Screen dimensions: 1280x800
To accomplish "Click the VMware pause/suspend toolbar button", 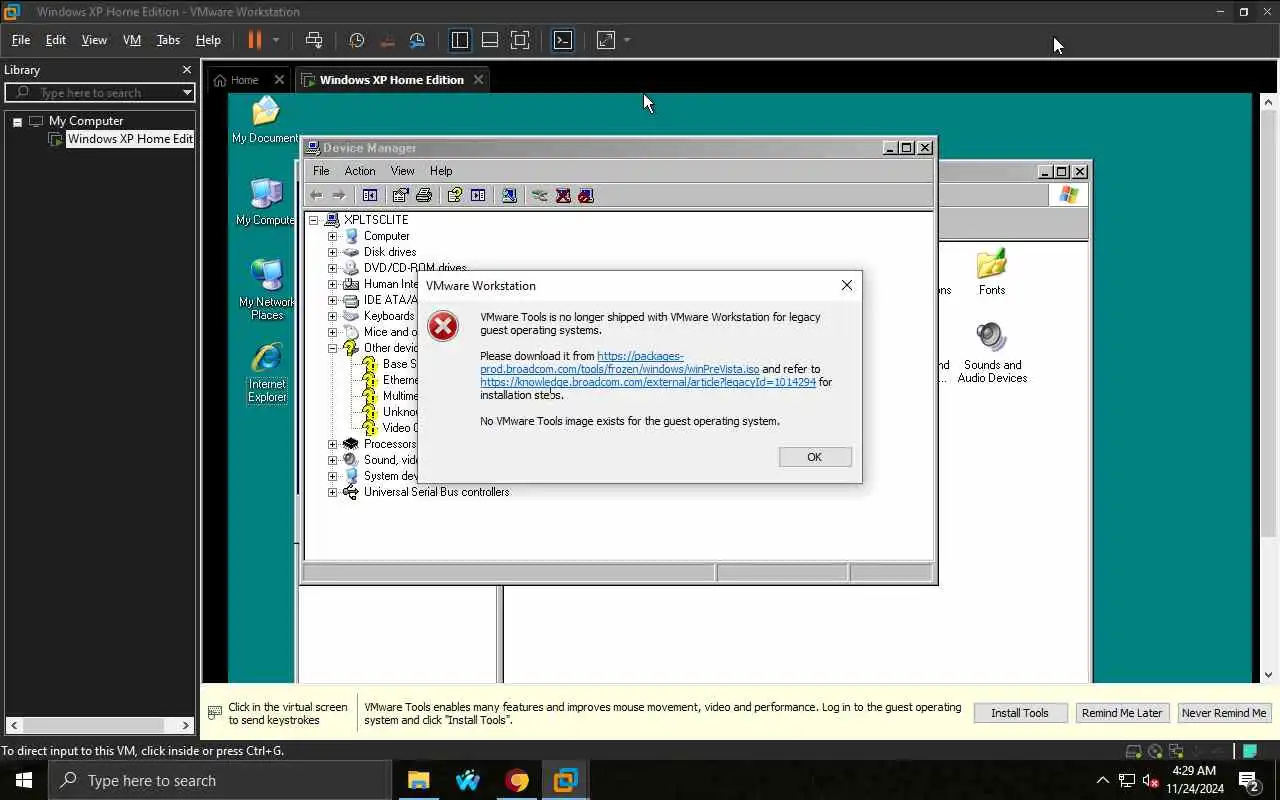I will pyautogui.click(x=254, y=40).
